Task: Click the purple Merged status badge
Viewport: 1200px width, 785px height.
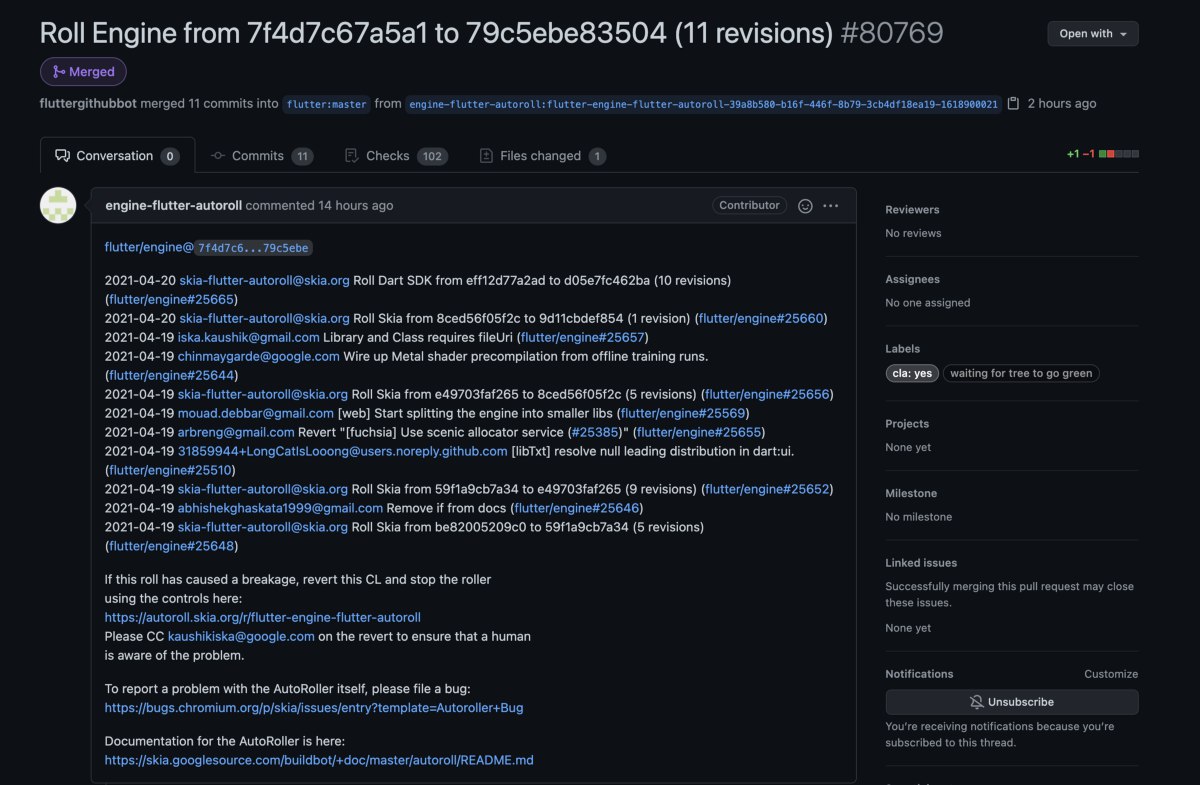Action: 83,72
